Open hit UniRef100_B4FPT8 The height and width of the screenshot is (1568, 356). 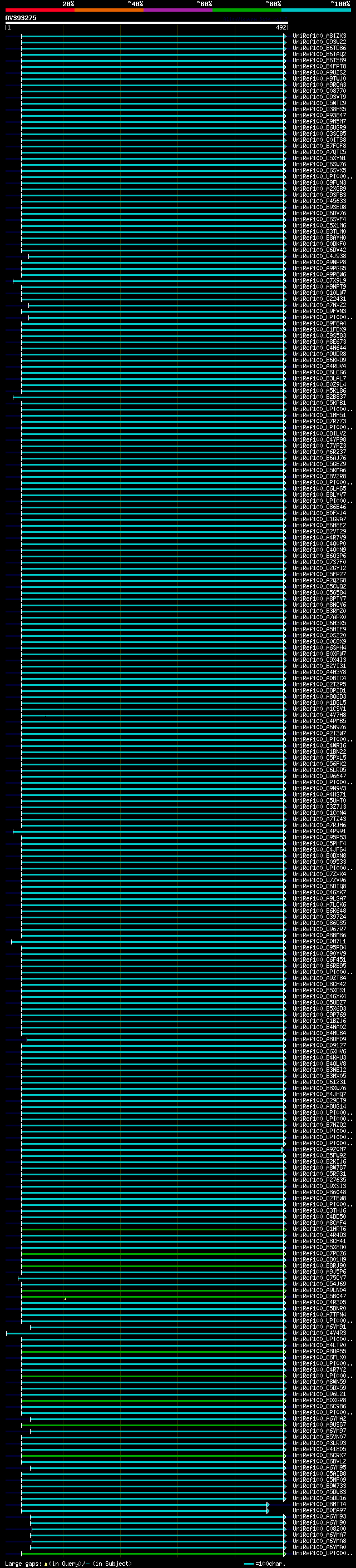click(319, 66)
